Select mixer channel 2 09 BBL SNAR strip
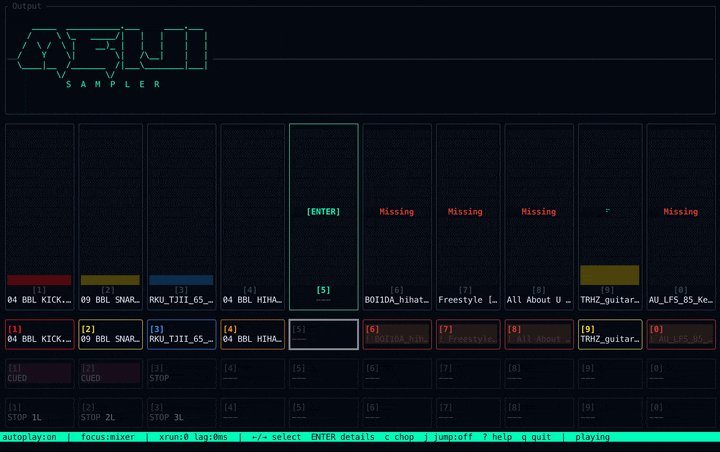This screenshot has width=720, height=452. pos(111,217)
